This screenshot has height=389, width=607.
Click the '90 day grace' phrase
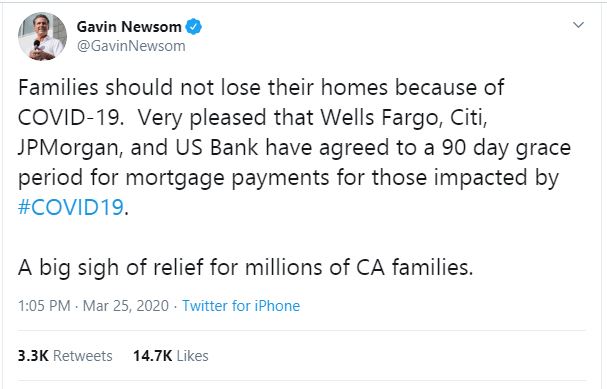pyautogui.click(x=506, y=147)
